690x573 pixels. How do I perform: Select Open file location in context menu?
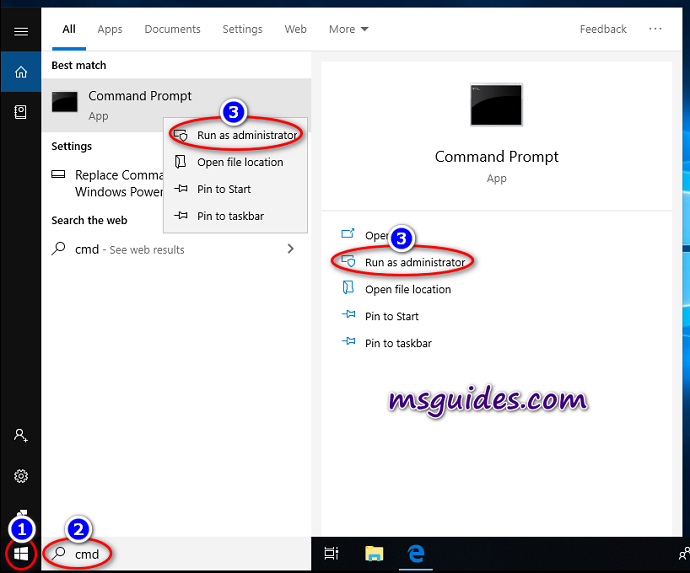[x=240, y=162]
